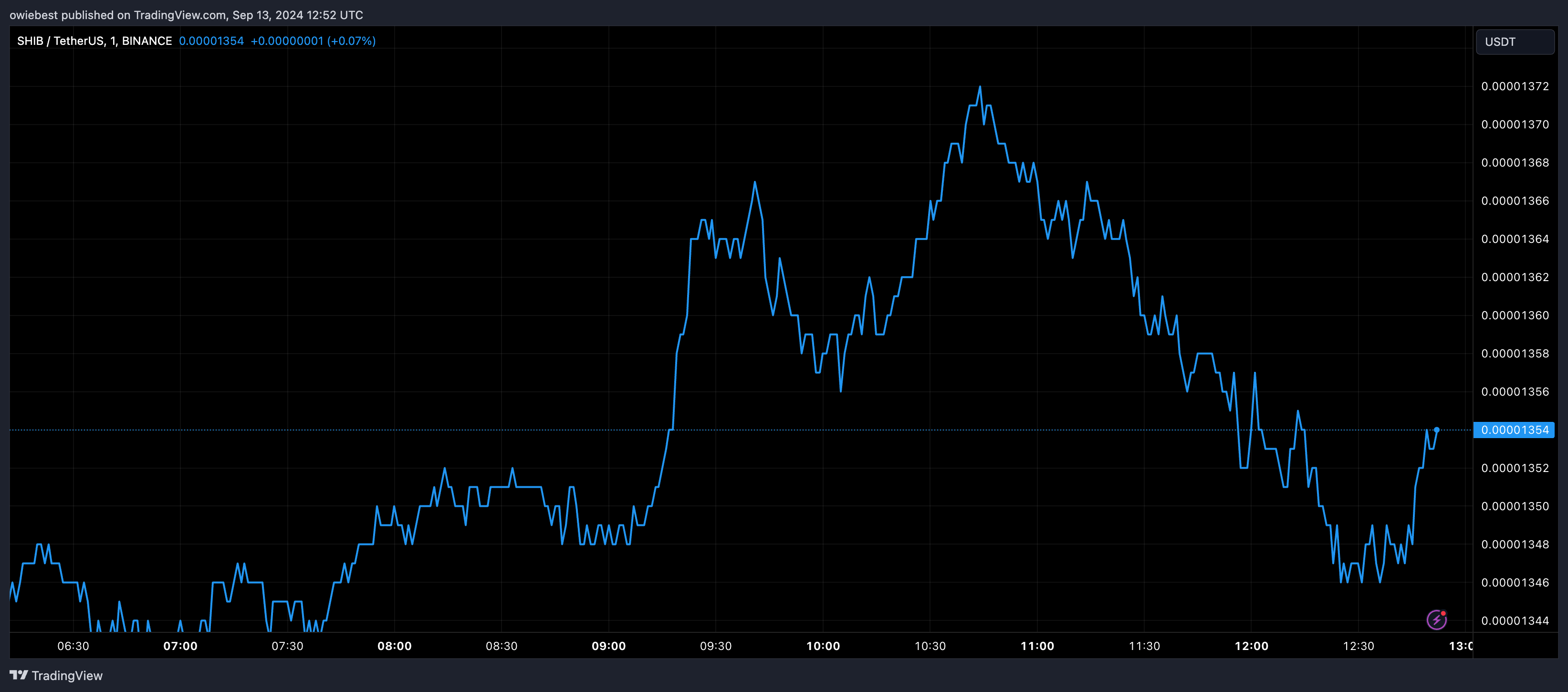Click the 0.00001354 price value in the header
The width and height of the screenshot is (1568, 692).
coord(211,41)
